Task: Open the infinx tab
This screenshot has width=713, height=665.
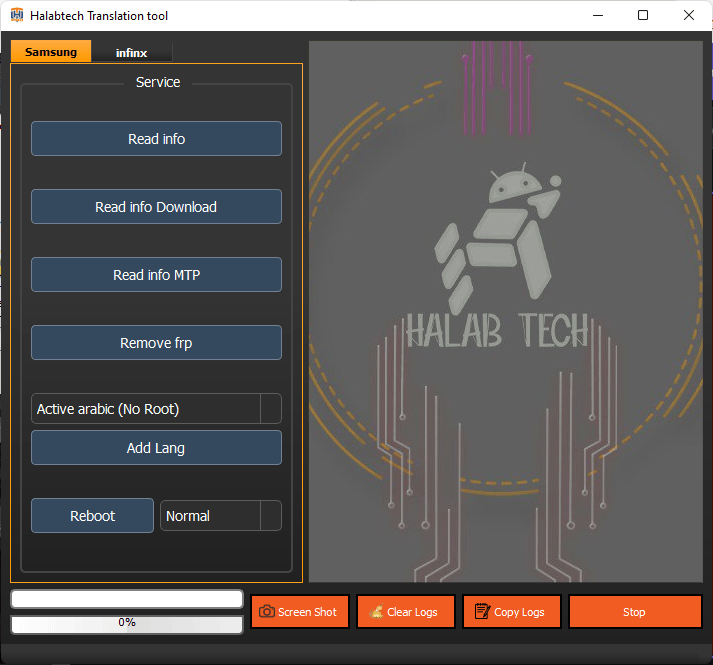Action: coord(131,53)
